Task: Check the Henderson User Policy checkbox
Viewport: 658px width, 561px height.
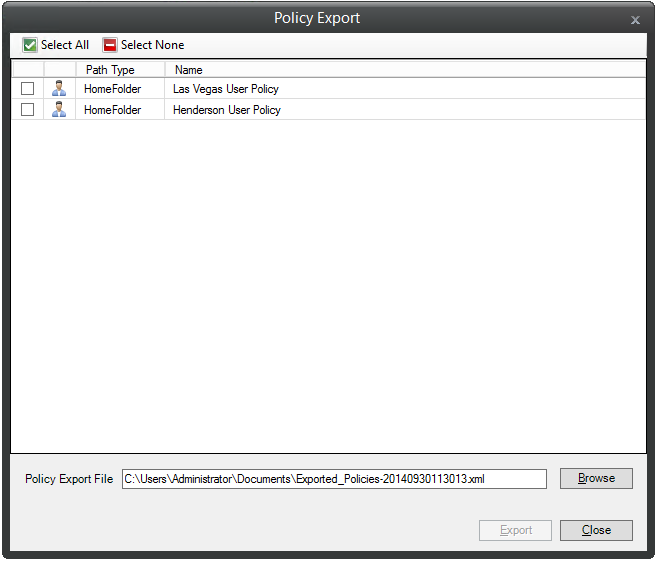Action: click(28, 110)
